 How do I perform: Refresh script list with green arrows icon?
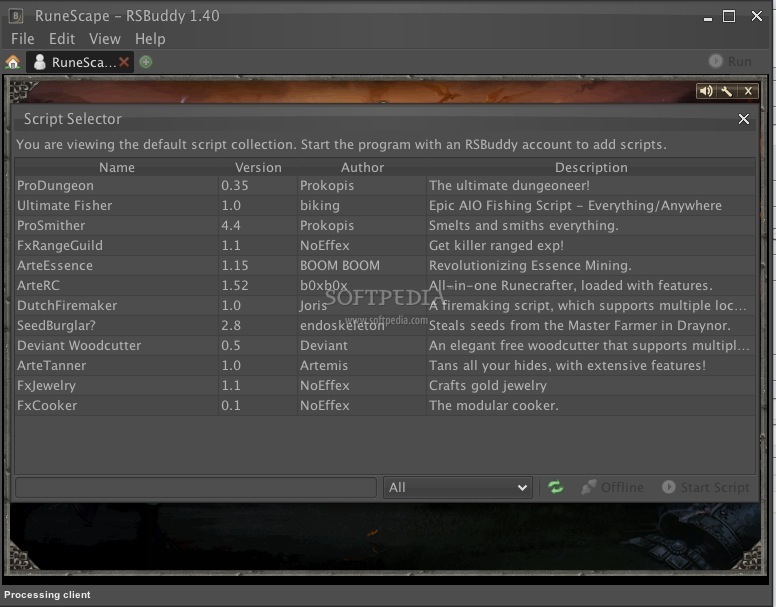(556, 487)
